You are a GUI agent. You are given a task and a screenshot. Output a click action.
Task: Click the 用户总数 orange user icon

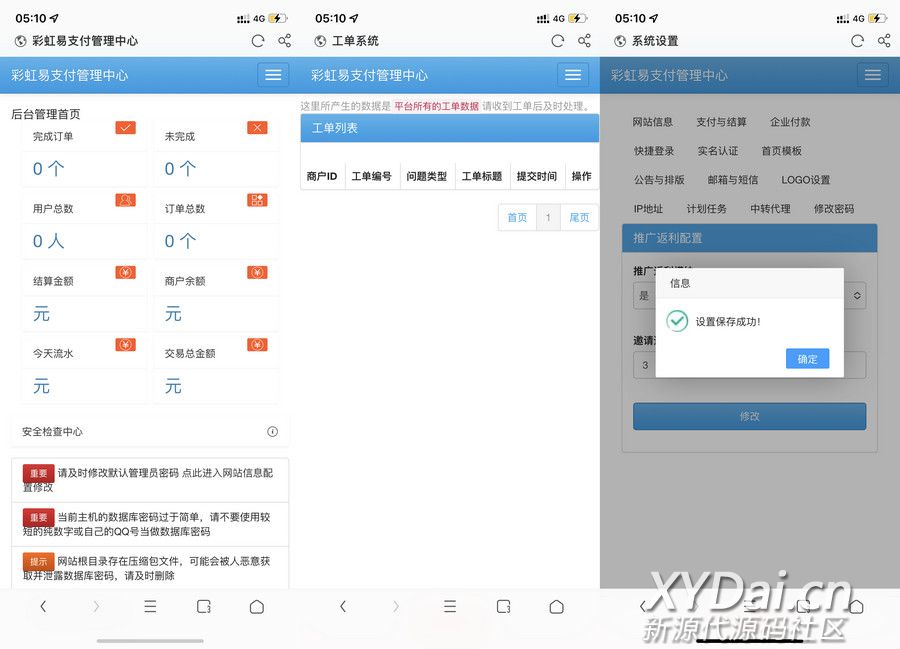[x=125, y=200]
